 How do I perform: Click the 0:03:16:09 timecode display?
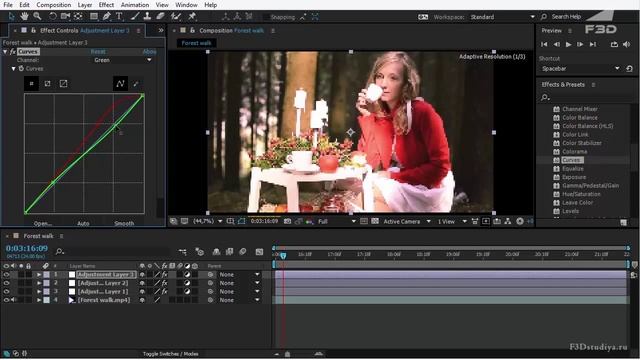(27, 248)
